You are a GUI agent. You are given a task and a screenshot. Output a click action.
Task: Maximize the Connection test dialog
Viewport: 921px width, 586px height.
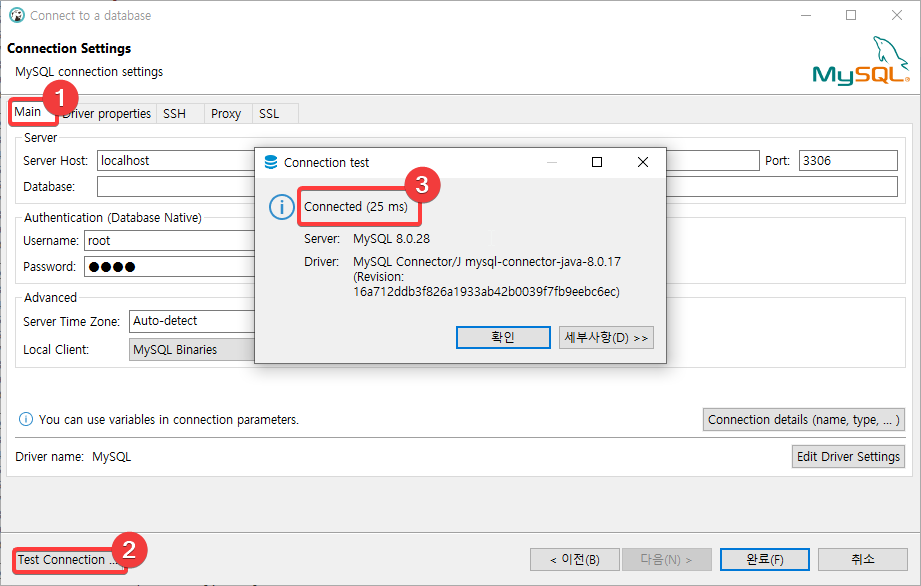[597, 162]
